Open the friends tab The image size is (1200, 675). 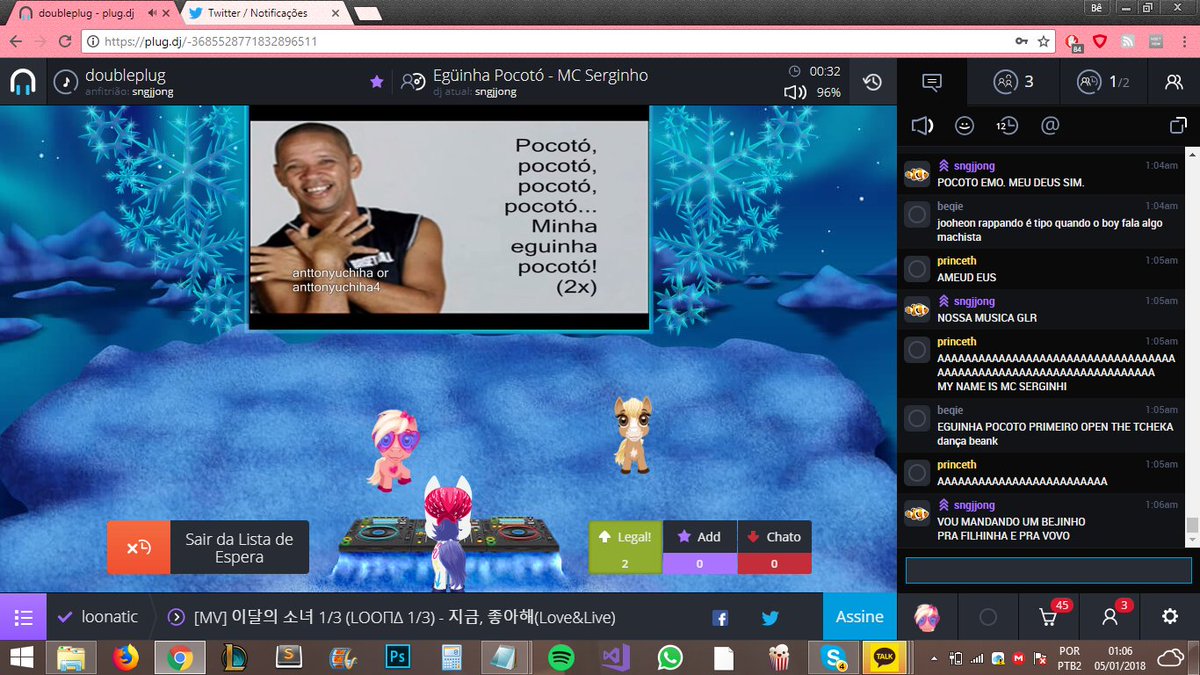pyautogui.click(x=1174, y=82)
